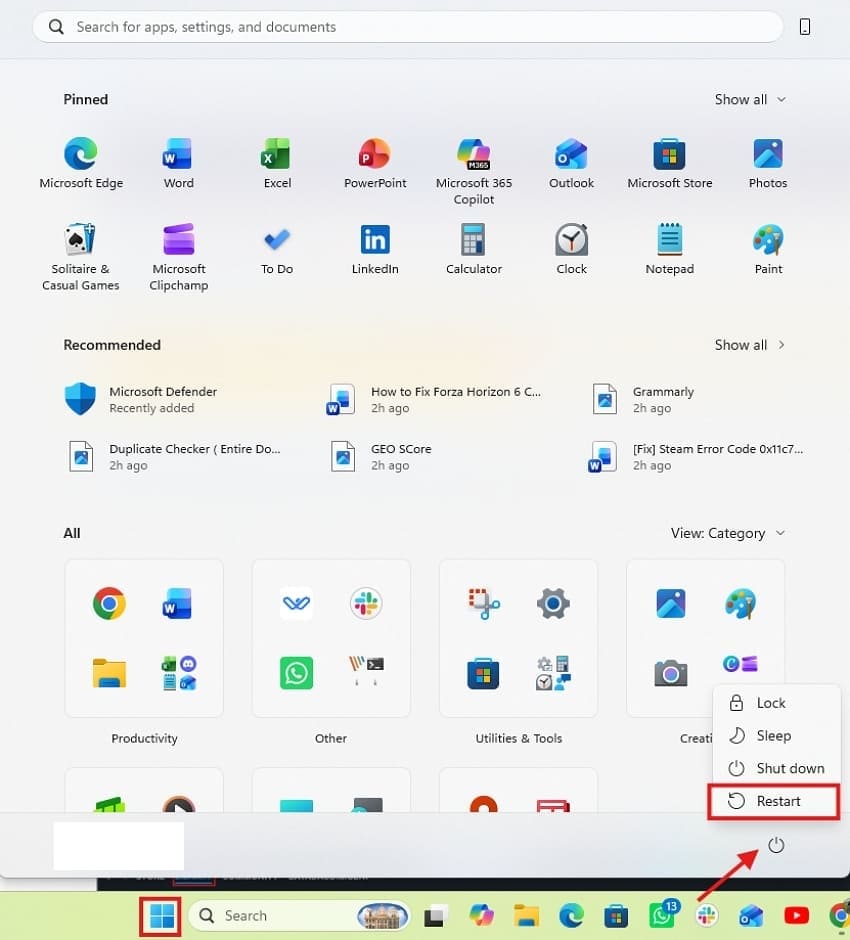Show all Recommended items
850x940 pixels.
pyautogui.click(x=750, y=345)
